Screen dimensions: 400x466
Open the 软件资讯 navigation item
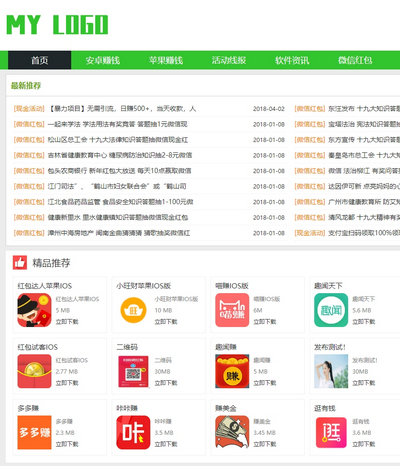pyautogui.click(x=292, y=60)
